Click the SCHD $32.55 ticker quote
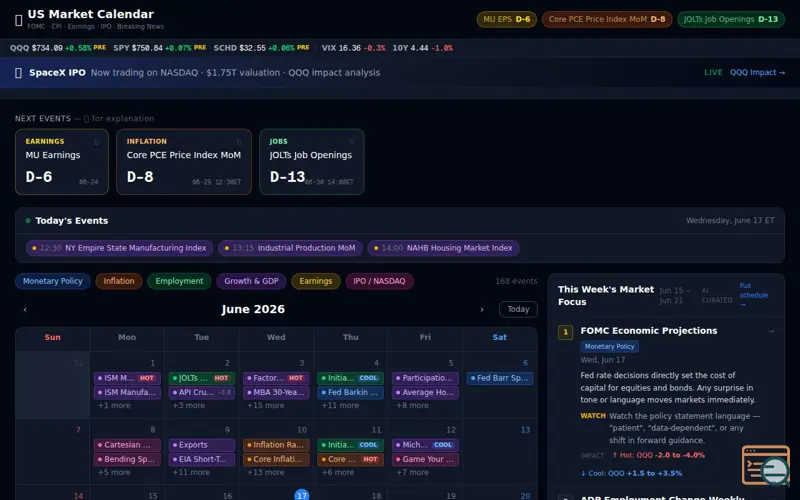This screenshot has width=800, height=500. click(x=261, y=48)
